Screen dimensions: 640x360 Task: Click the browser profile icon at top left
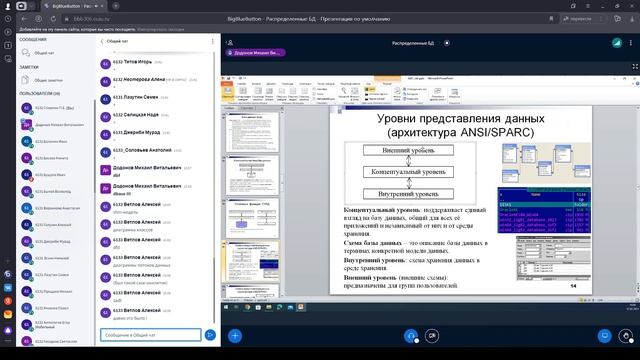tap(7, 6)
